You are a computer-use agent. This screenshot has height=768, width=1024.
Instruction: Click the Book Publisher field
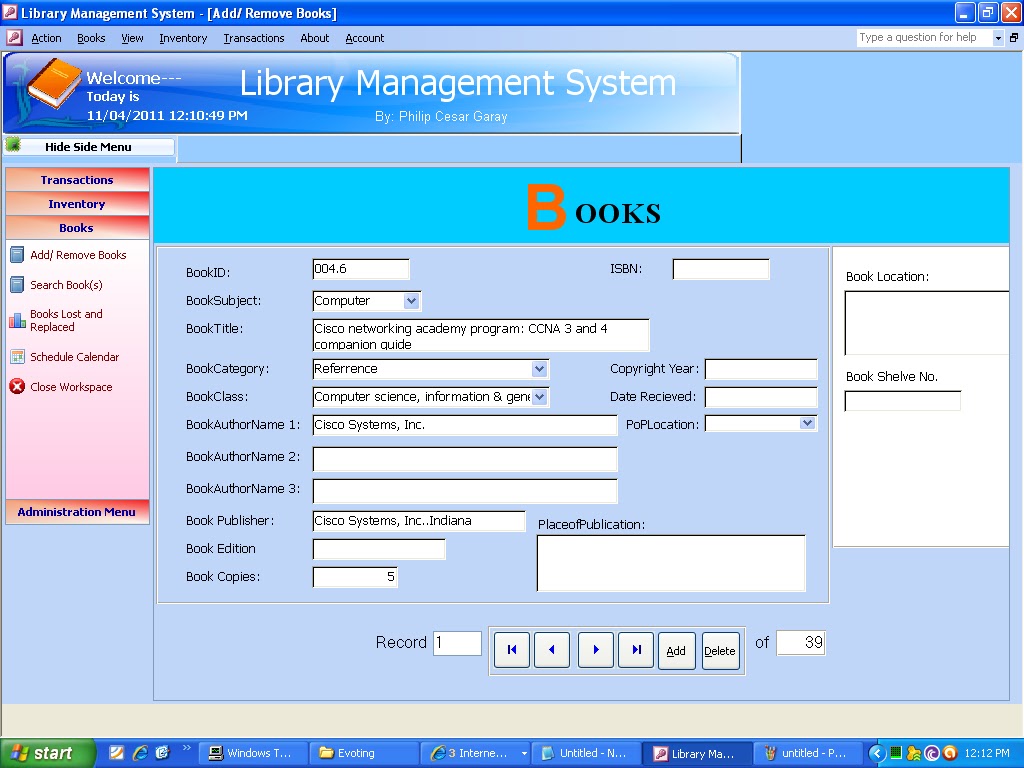[419, 521]
